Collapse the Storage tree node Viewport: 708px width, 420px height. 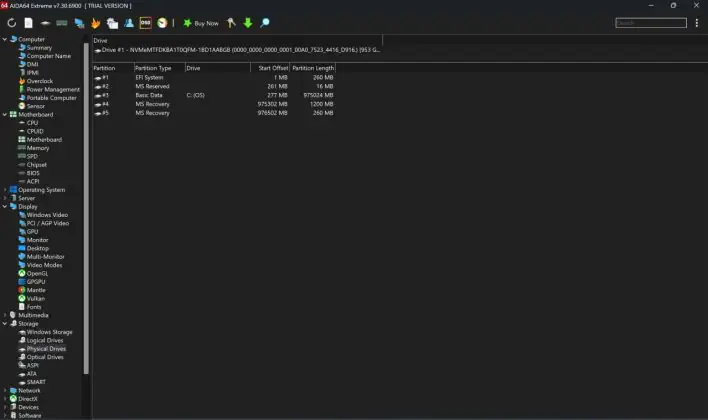coord(5,323)
